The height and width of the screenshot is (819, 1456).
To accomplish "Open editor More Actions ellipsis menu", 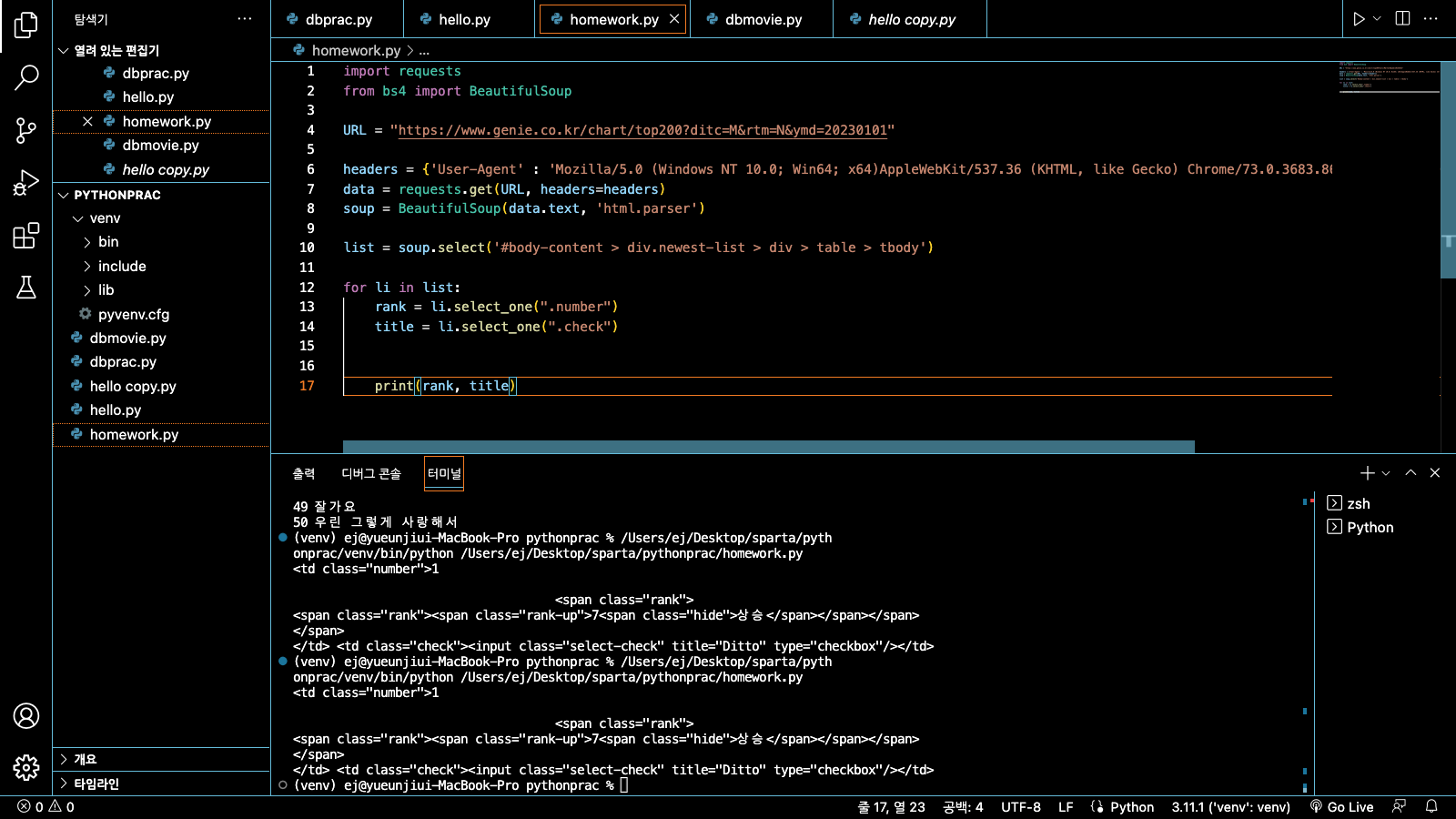I will coord(1431,19).
